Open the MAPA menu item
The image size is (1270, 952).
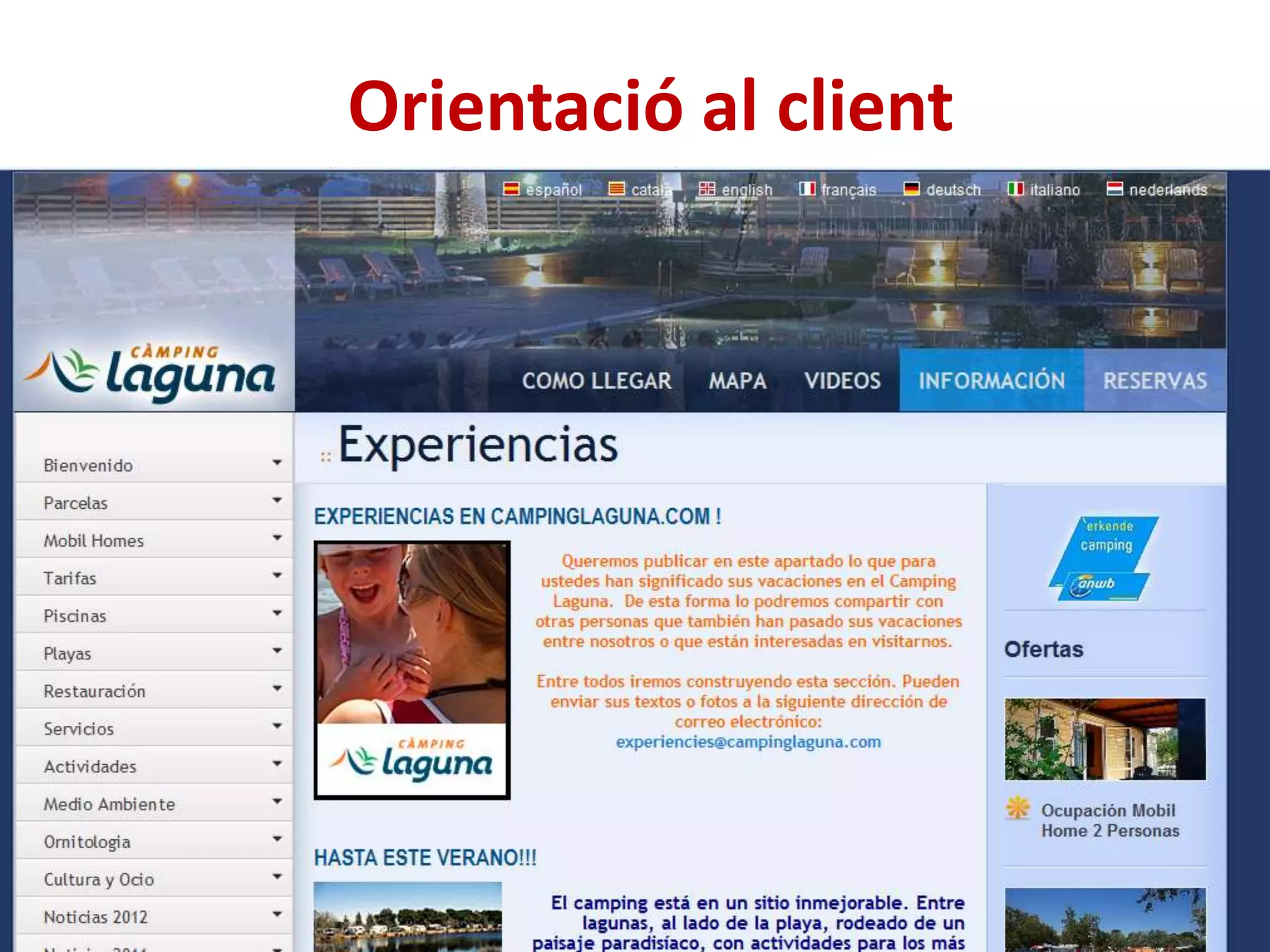(737, 381)
